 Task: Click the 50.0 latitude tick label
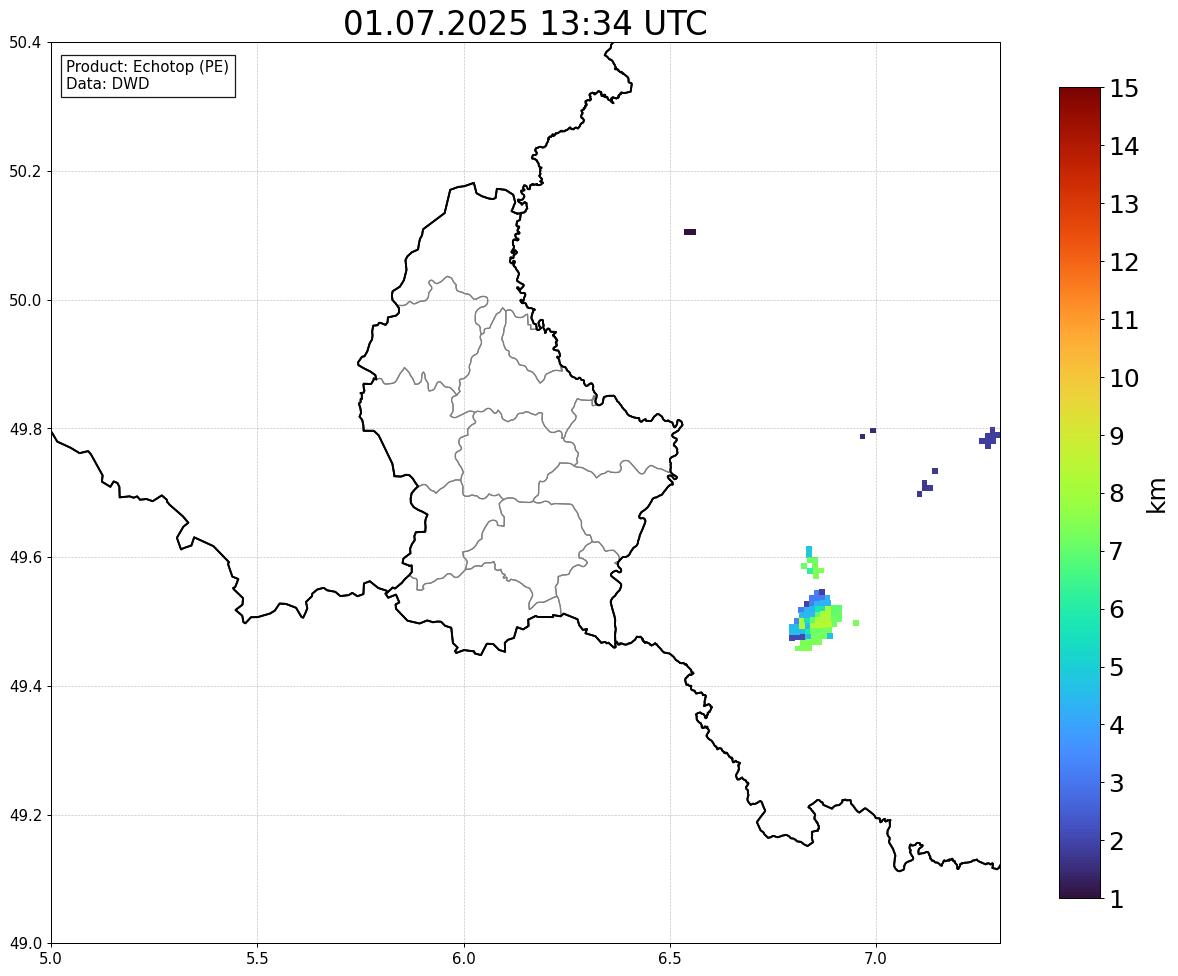tap(25, 301)
